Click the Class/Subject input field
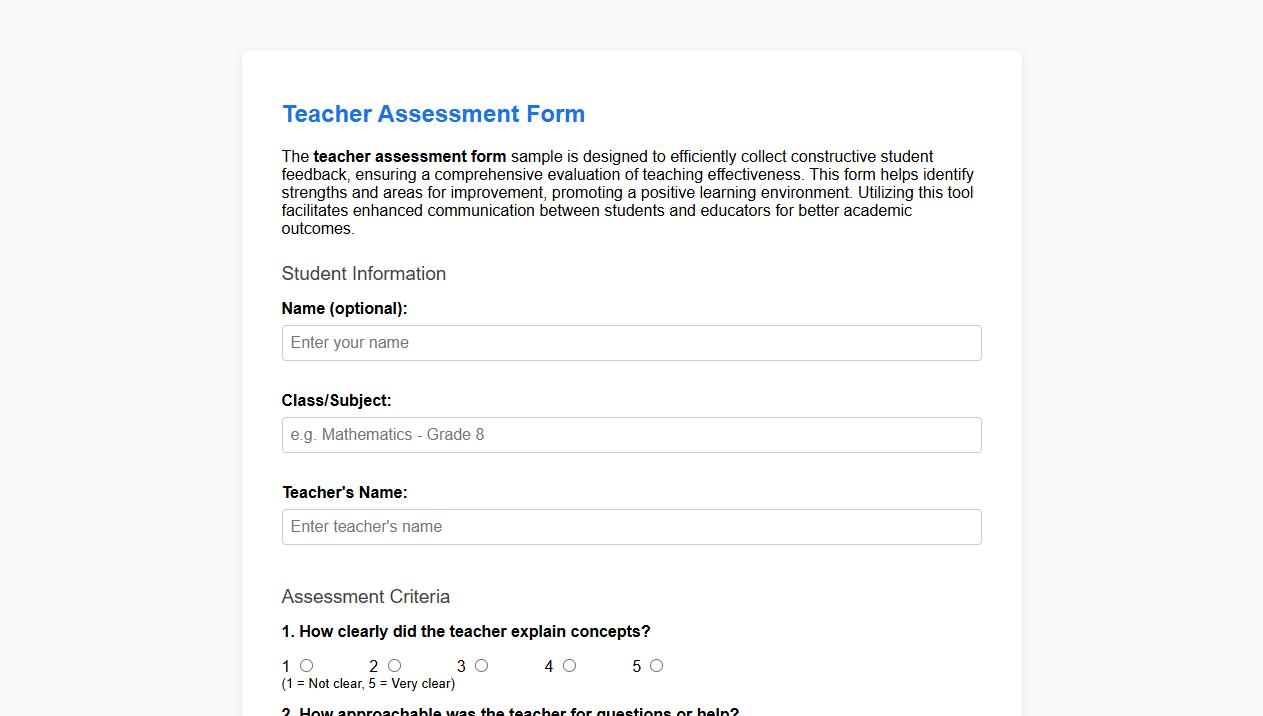The width and height of the screenshot is (1263, 716). click(631, 434)
